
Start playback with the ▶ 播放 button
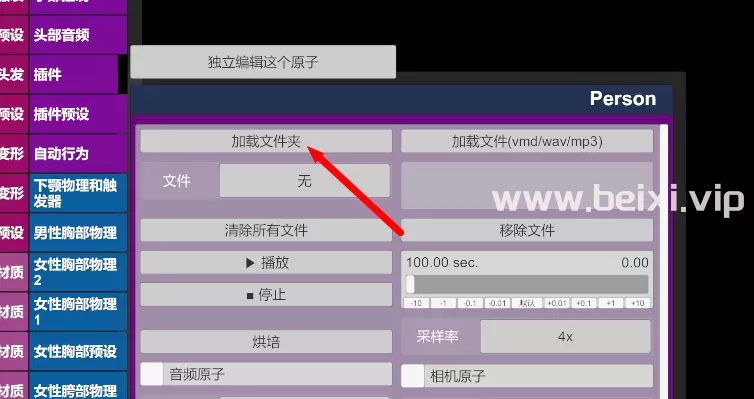point(266,262)
